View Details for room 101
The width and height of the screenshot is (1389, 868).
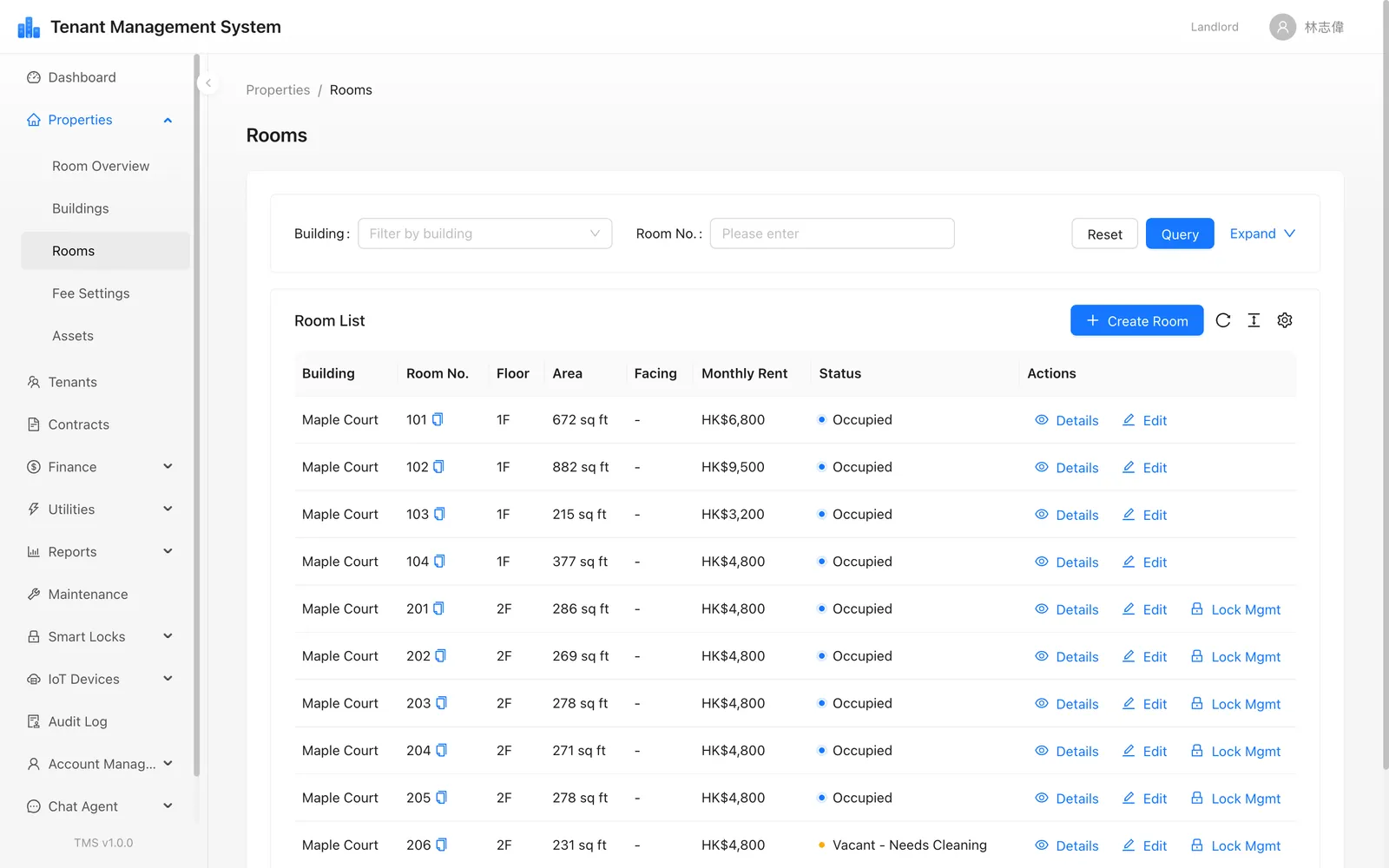pos(1067,420)
